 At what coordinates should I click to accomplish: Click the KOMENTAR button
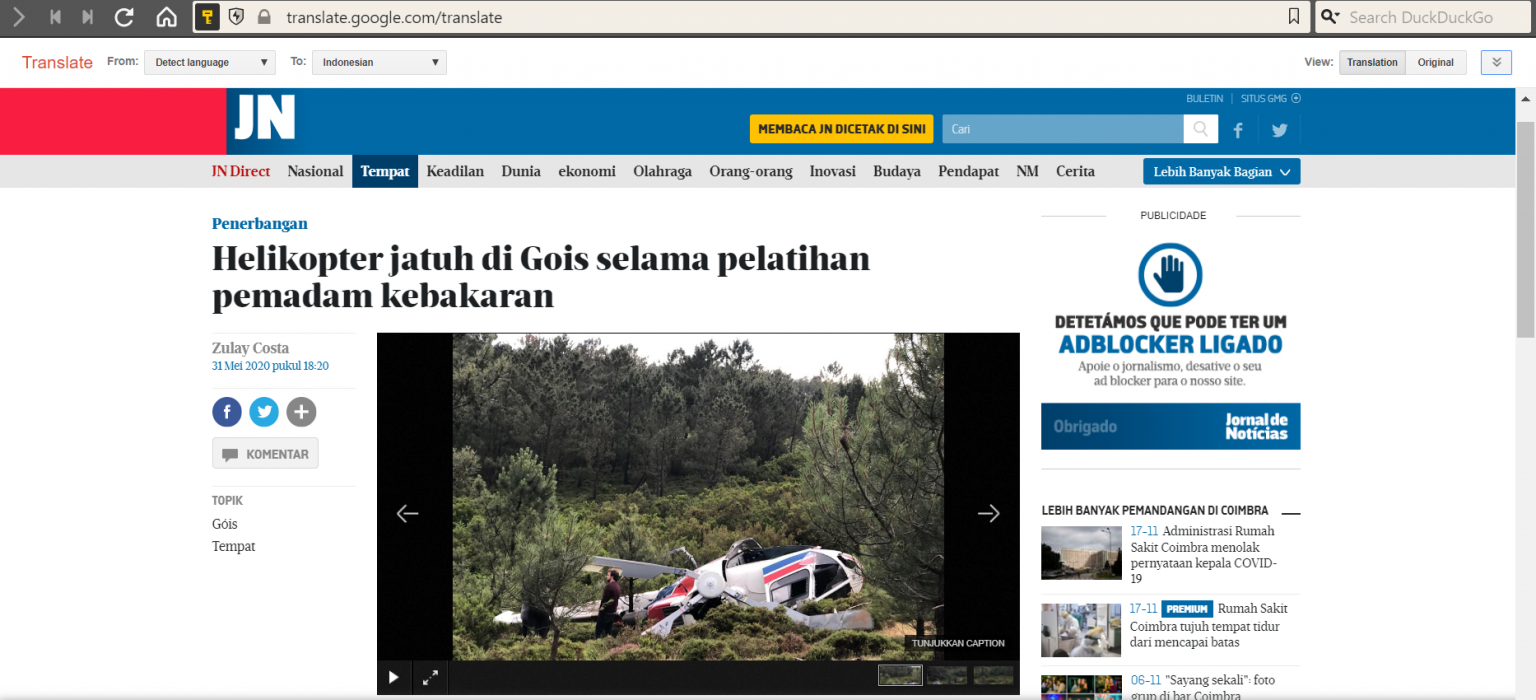tap(265, 454)
